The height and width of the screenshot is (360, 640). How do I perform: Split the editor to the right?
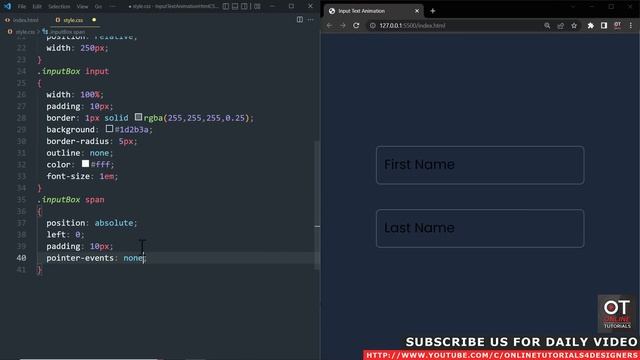[300, 20]
